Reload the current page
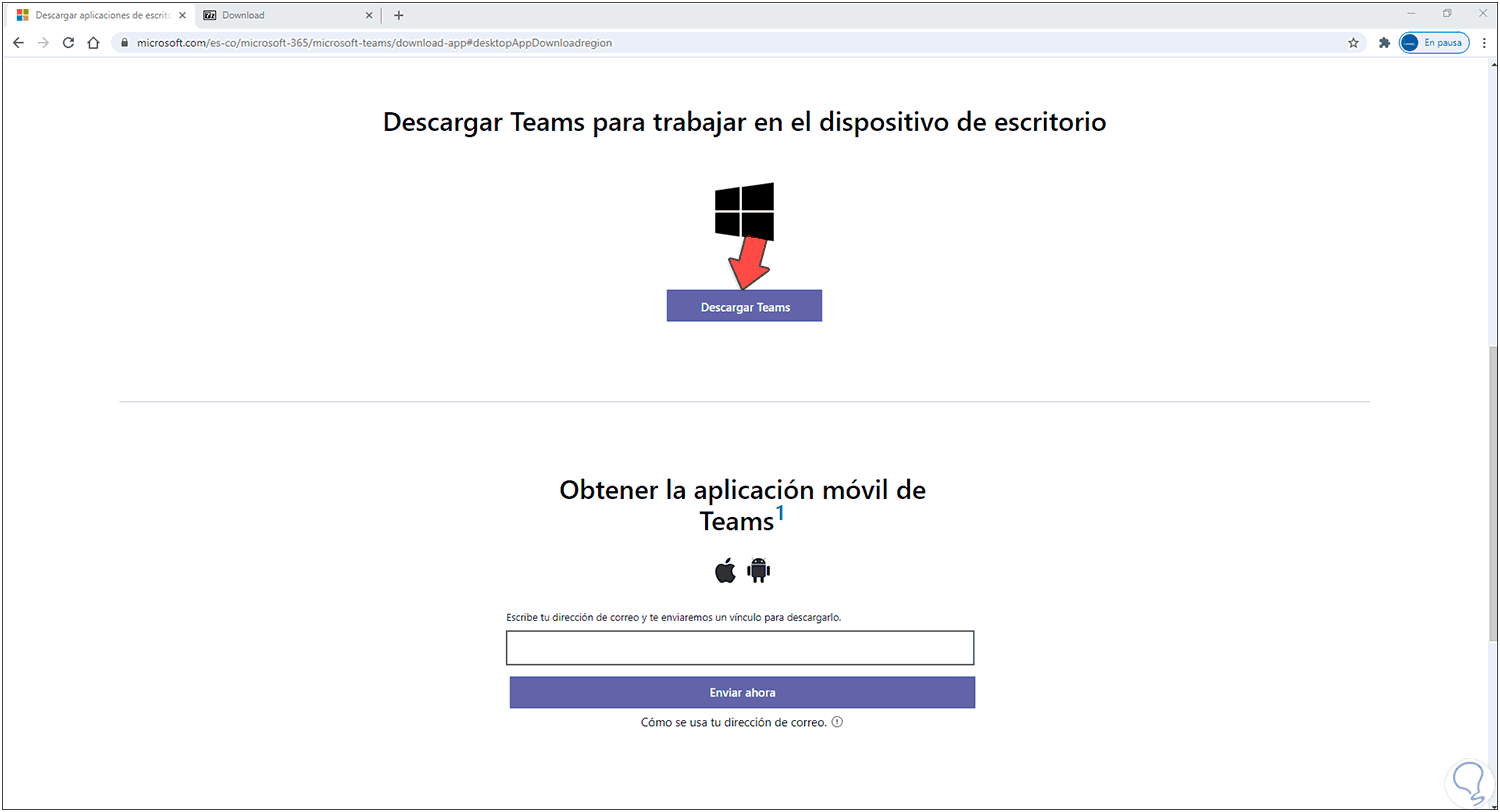Image resolution: width=1500 pixels, height=812 pixels. (68, 43)
